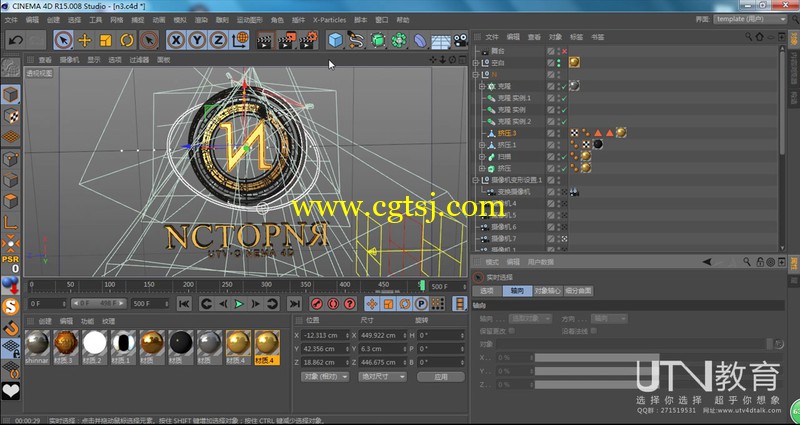Toggle the red X on 舞台 row
This screenshot has width=800, height=425.
(x=564, y=51)
